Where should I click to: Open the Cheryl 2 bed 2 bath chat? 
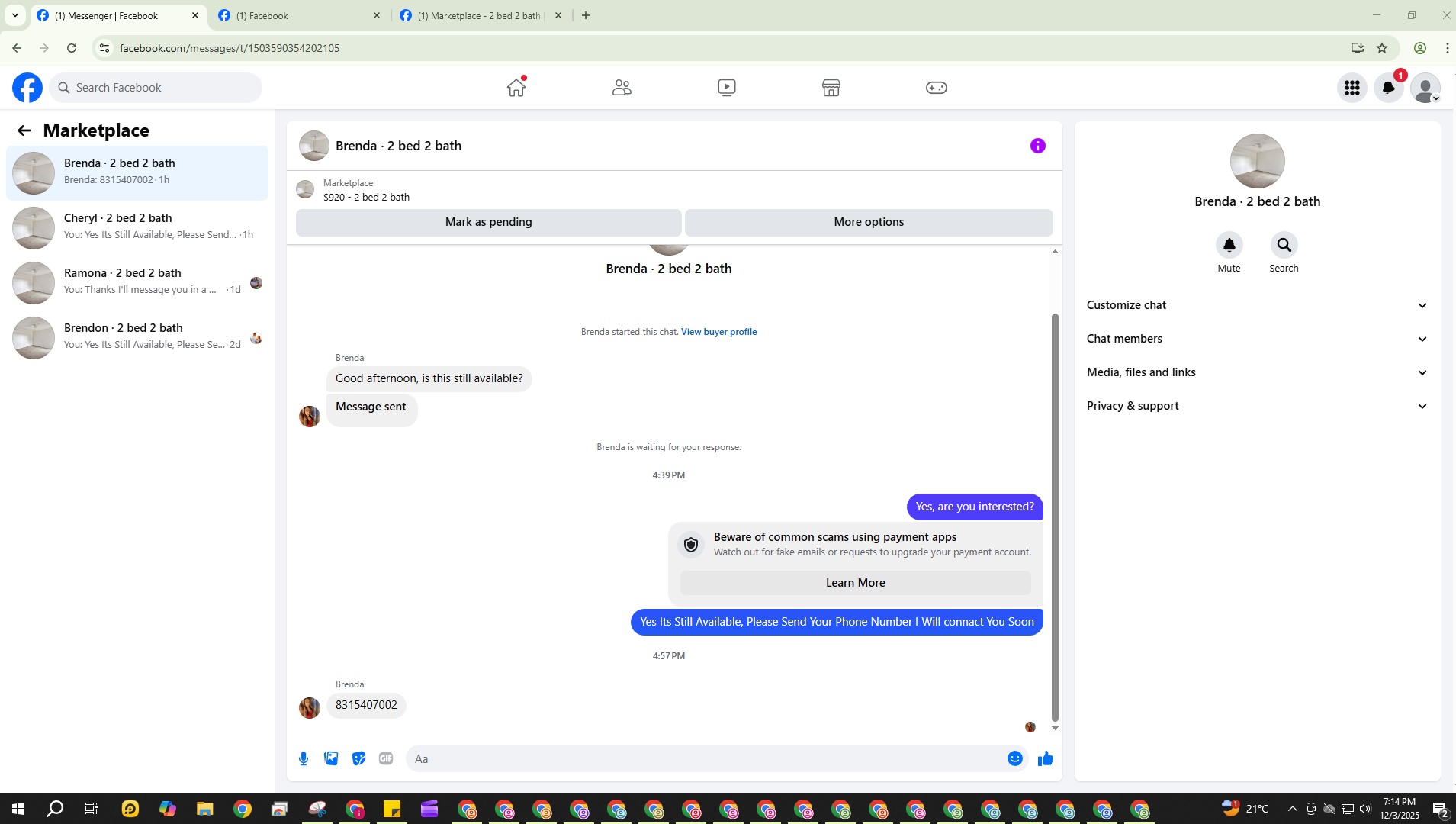tap(137, 228)
